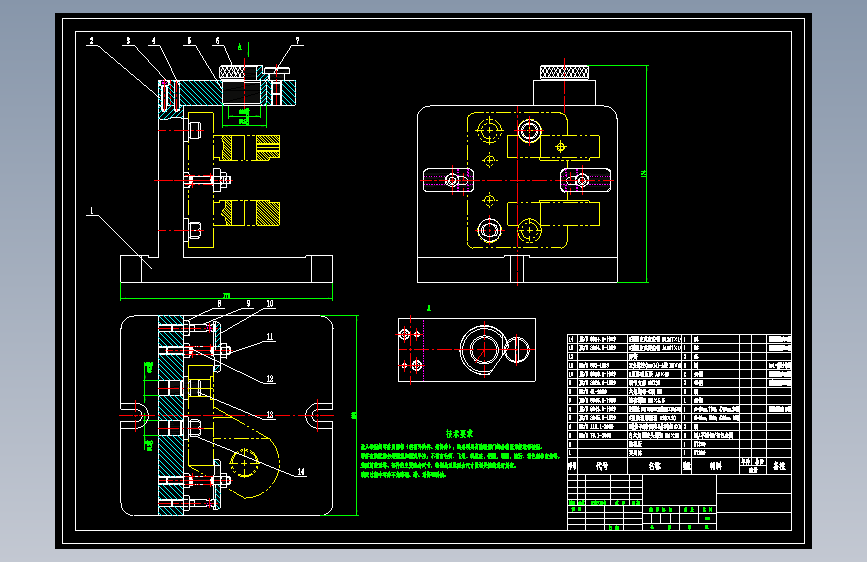Click the part balloon number 8
The image size is (867, 562).
coord(220,304)
